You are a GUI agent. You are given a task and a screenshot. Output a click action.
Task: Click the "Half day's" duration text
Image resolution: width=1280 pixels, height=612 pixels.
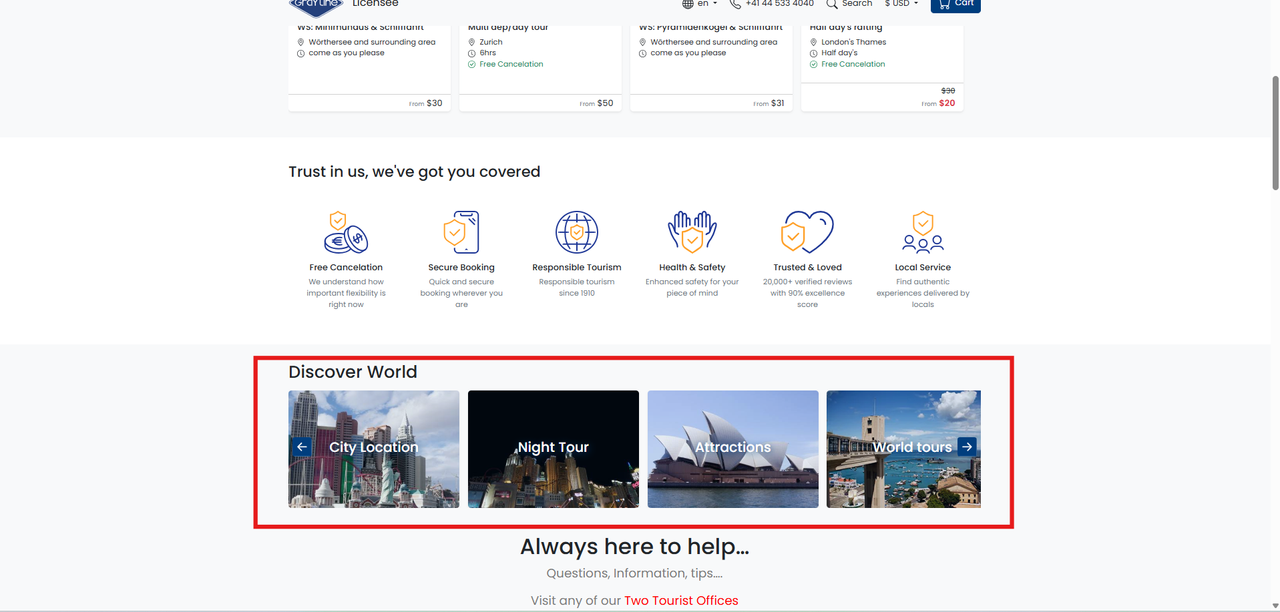(840, 53)
